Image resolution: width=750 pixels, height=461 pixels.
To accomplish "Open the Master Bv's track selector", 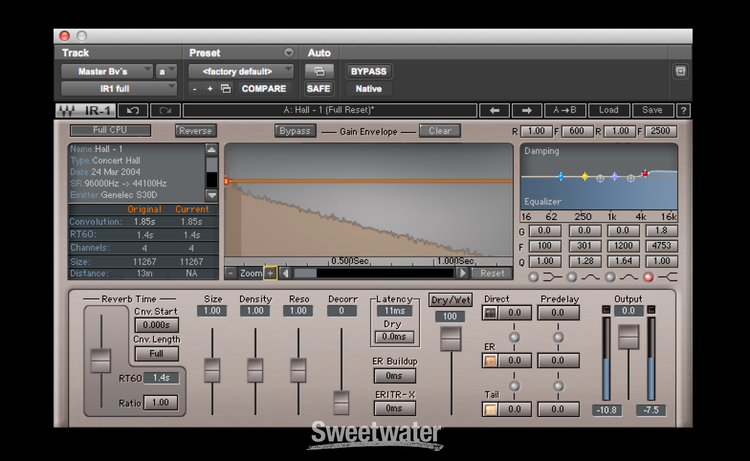I will [107, 71].
